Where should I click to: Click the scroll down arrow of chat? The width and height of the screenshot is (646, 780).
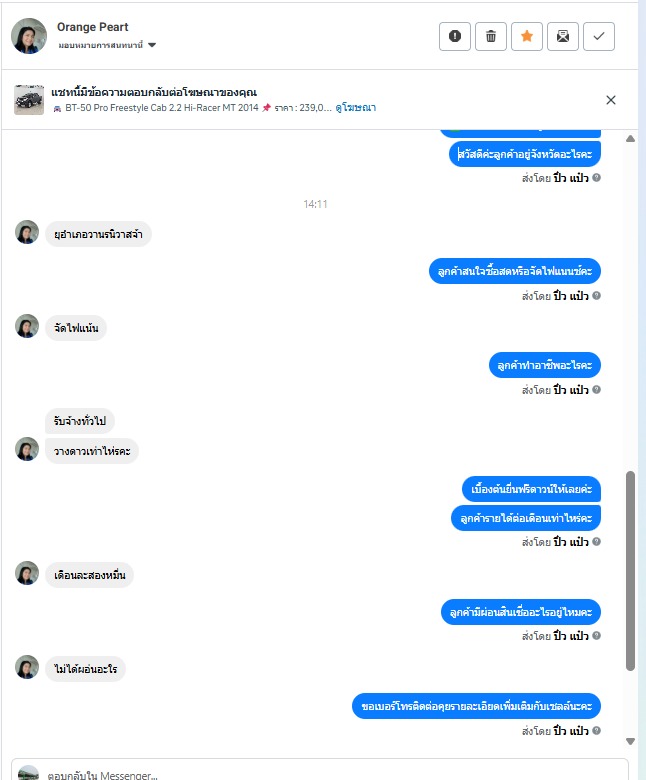click(x=630, y=742)
